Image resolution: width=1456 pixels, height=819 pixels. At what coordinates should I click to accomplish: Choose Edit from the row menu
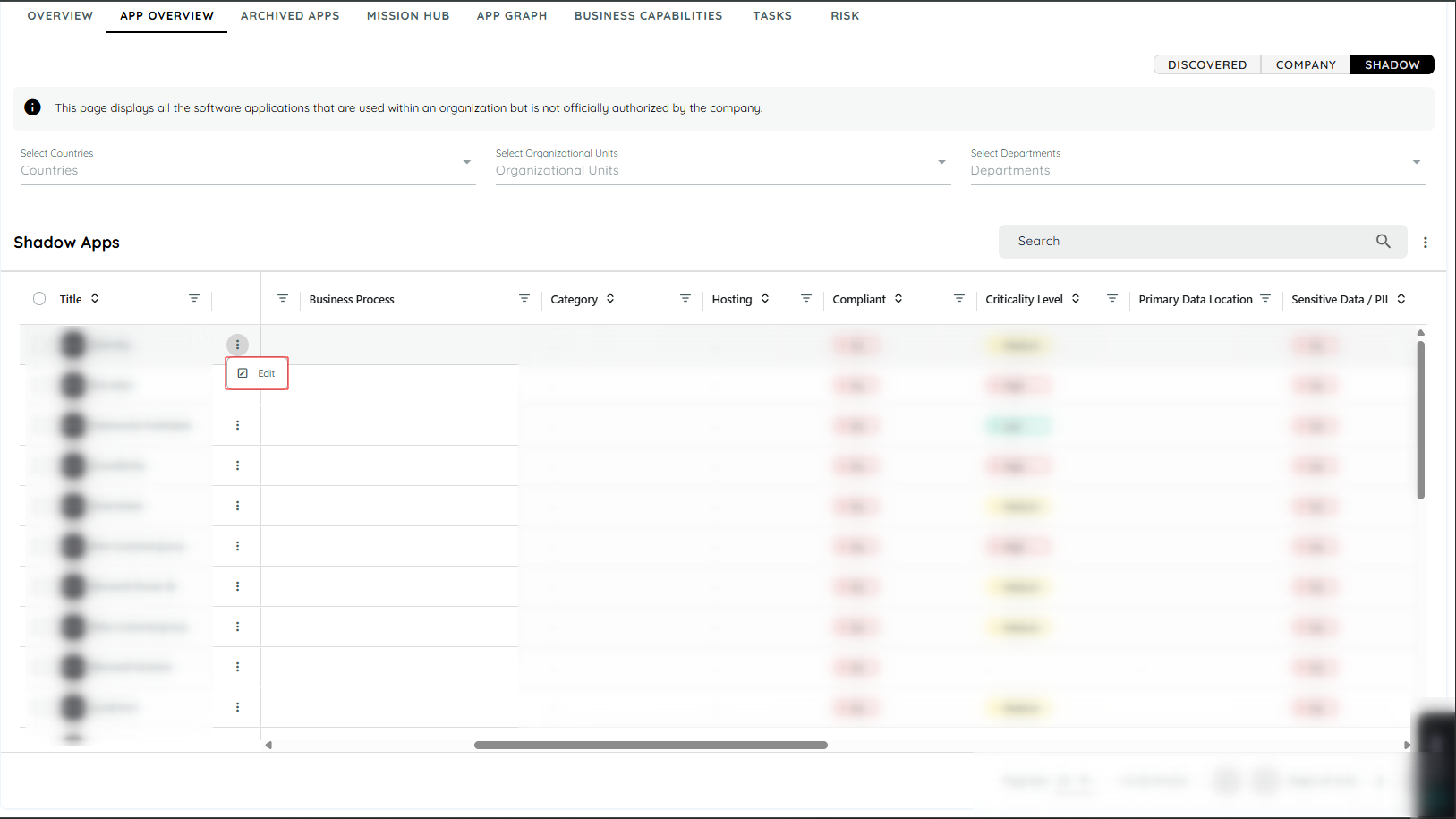tap(257, 373)
